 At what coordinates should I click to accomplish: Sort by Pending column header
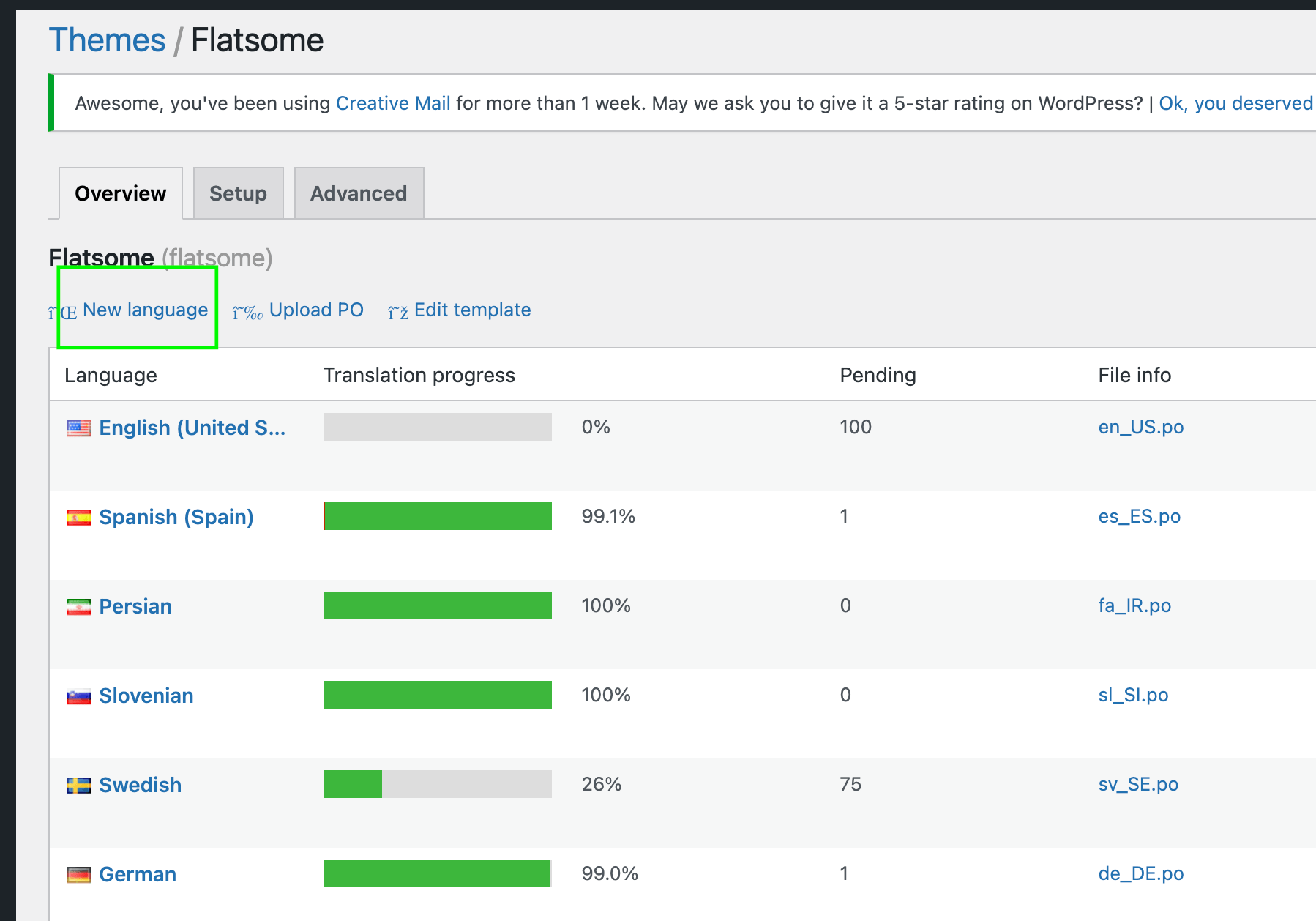[878, 375]
